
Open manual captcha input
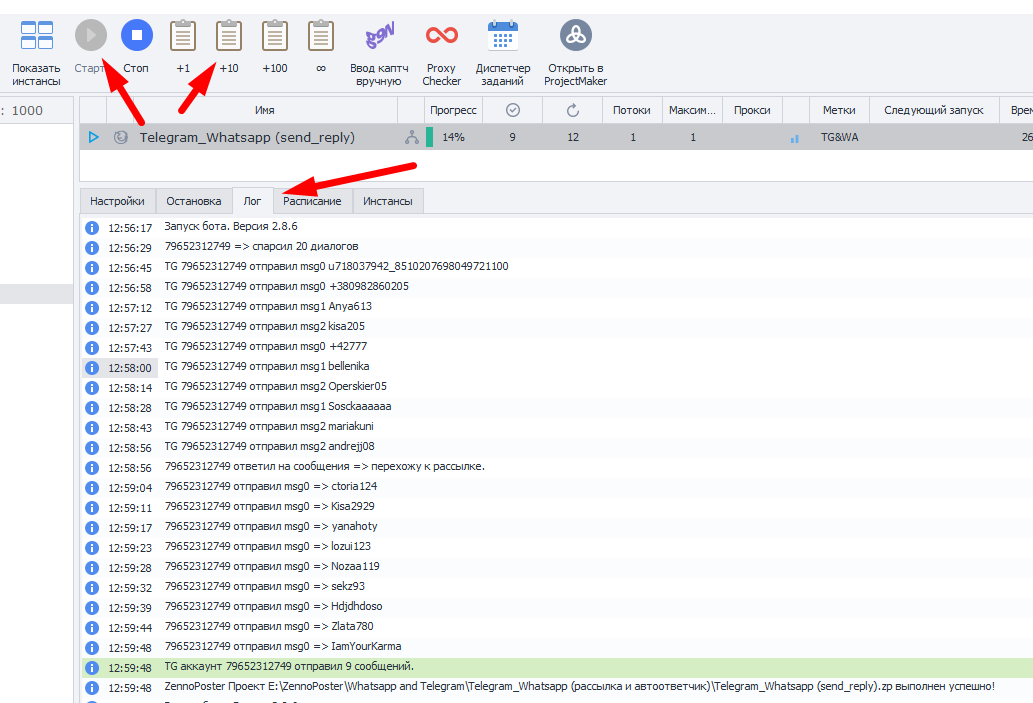[x=379, y=36]
